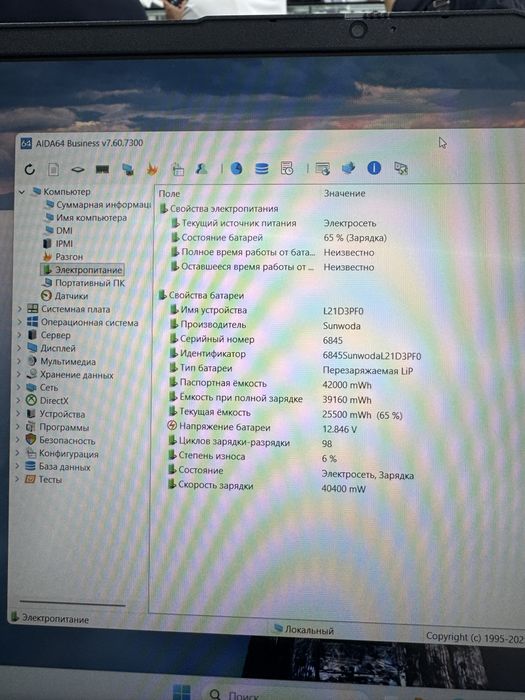Screen dimensions: 525x700
Task: Collapse the Компьютер tree node
Action: pos(21,192)
